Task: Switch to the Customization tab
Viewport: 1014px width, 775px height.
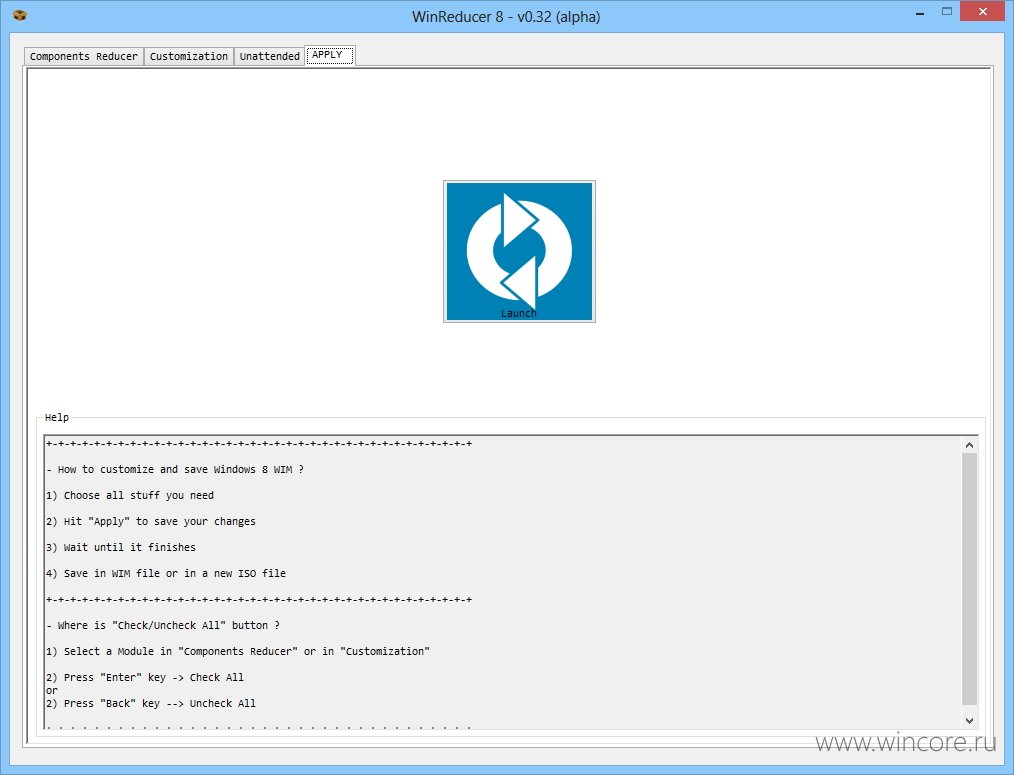Action: [x=189, y=56]
